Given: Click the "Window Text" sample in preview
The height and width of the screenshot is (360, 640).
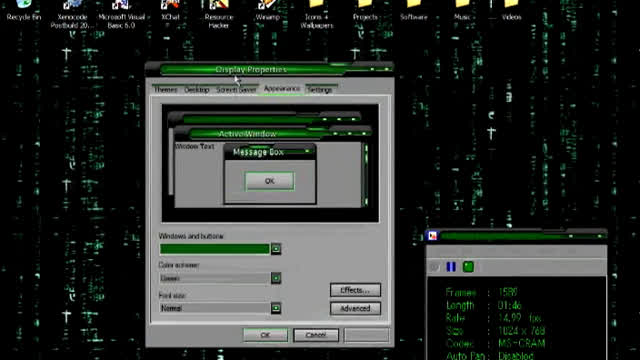Looking at the screenshot, I should (195, 146).
